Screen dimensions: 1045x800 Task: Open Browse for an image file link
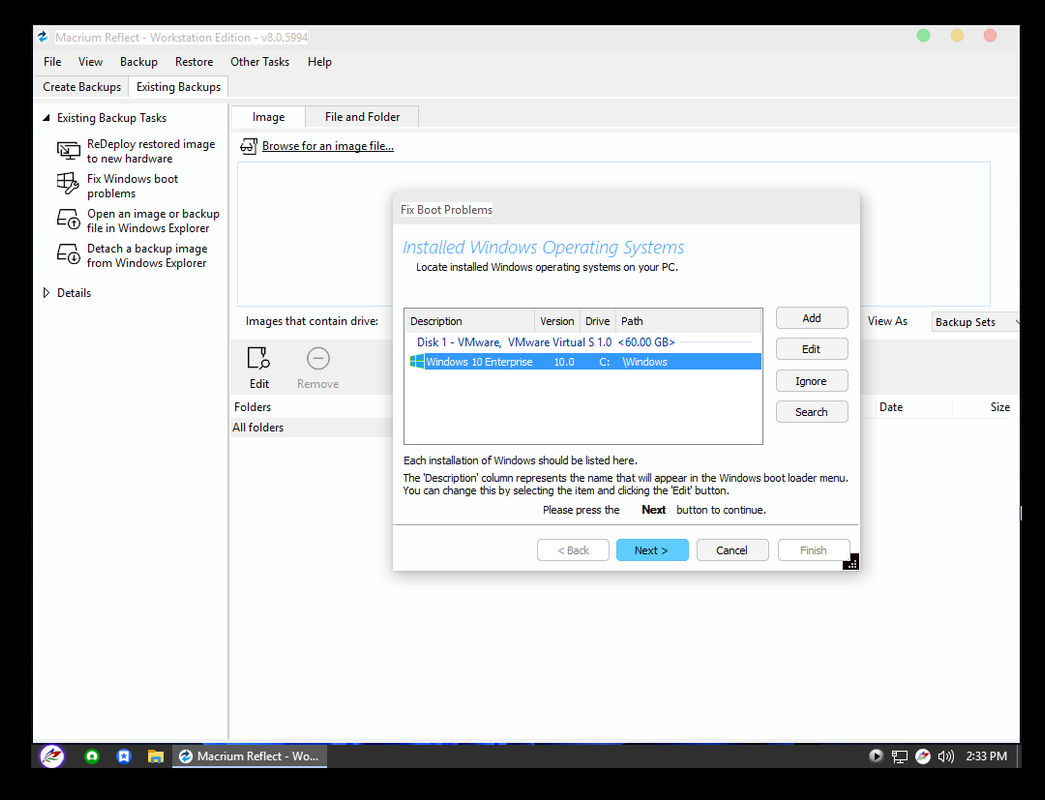click(328, 146)
